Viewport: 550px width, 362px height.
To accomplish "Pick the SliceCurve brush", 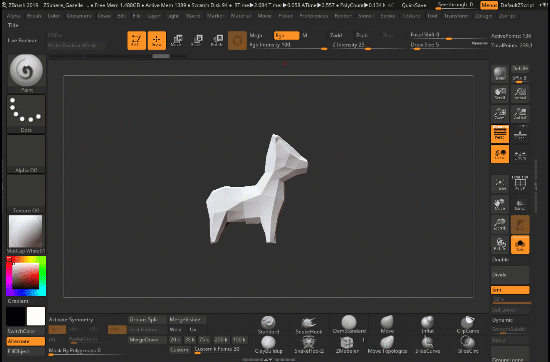I will coord(428,344).
